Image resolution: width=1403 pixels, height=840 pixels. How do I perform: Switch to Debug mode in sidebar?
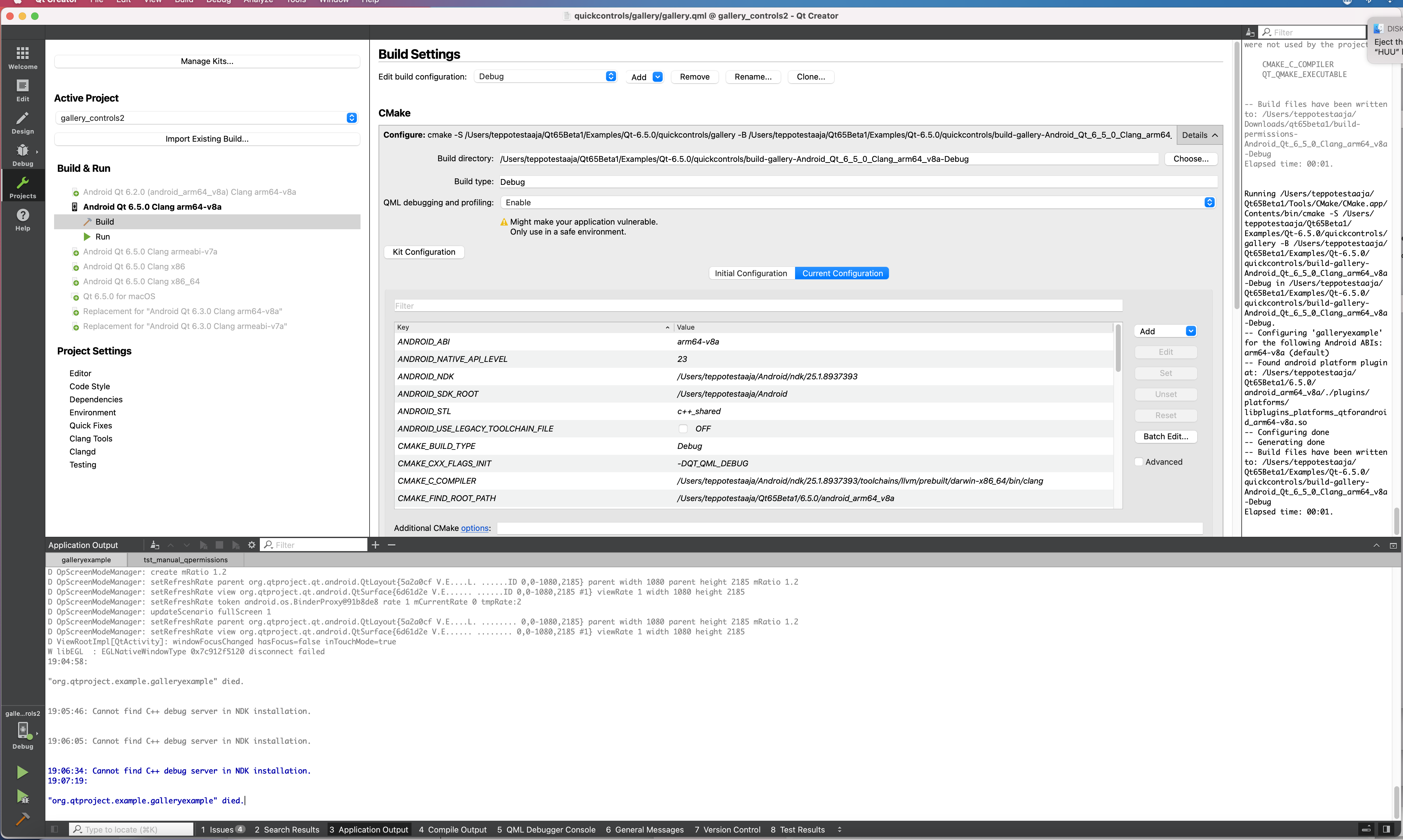click(23, 155)
